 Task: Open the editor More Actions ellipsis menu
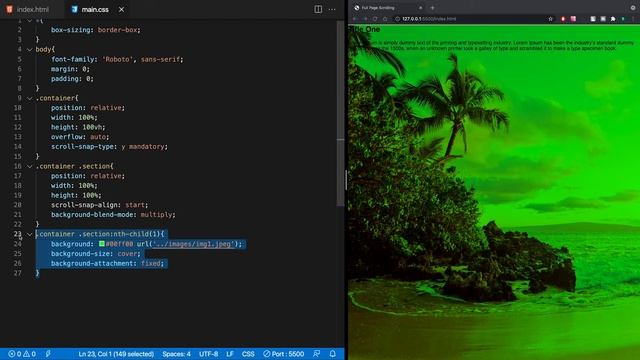point(332,9)
